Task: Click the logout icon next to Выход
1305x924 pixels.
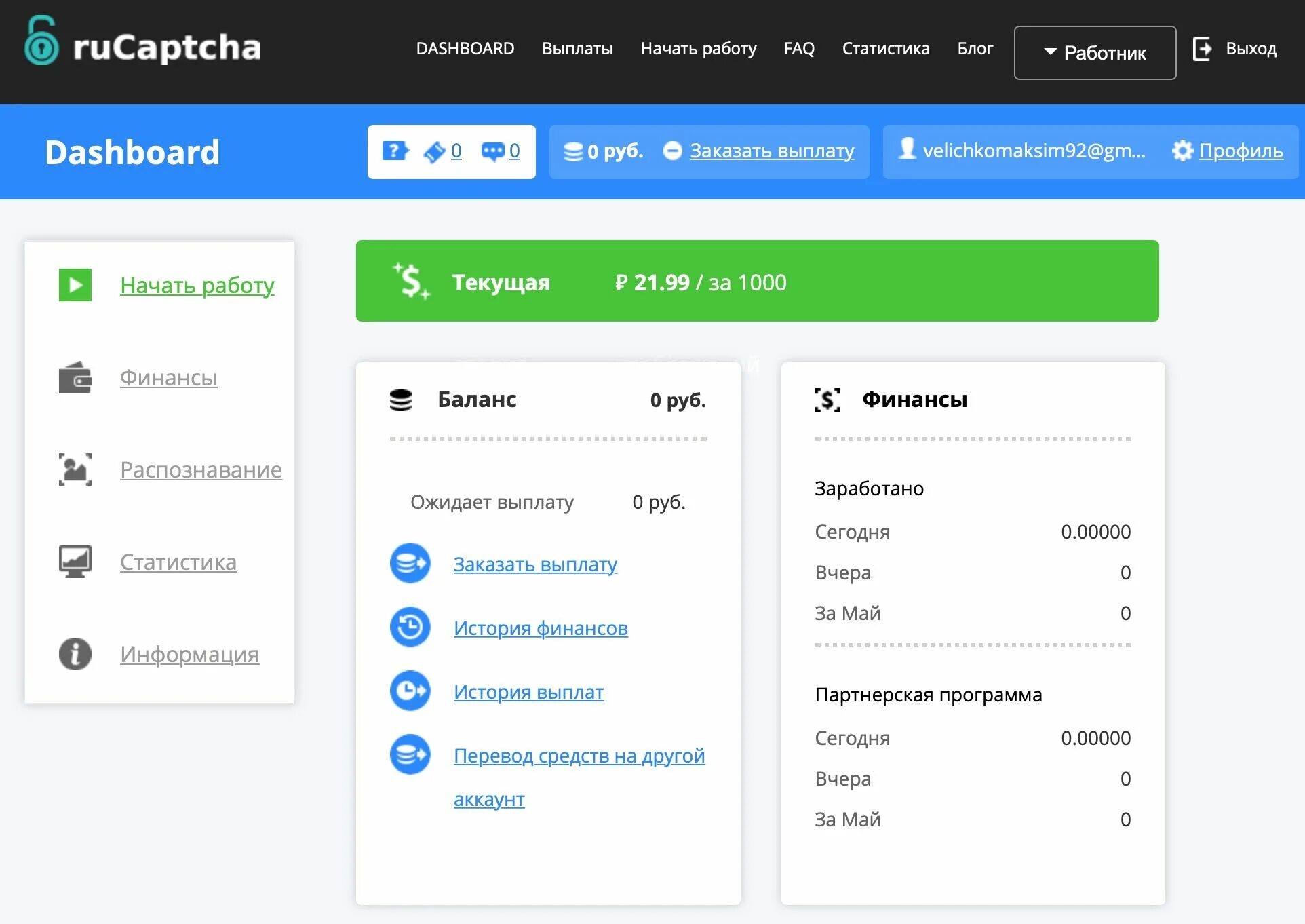Action: point(1202,49)
